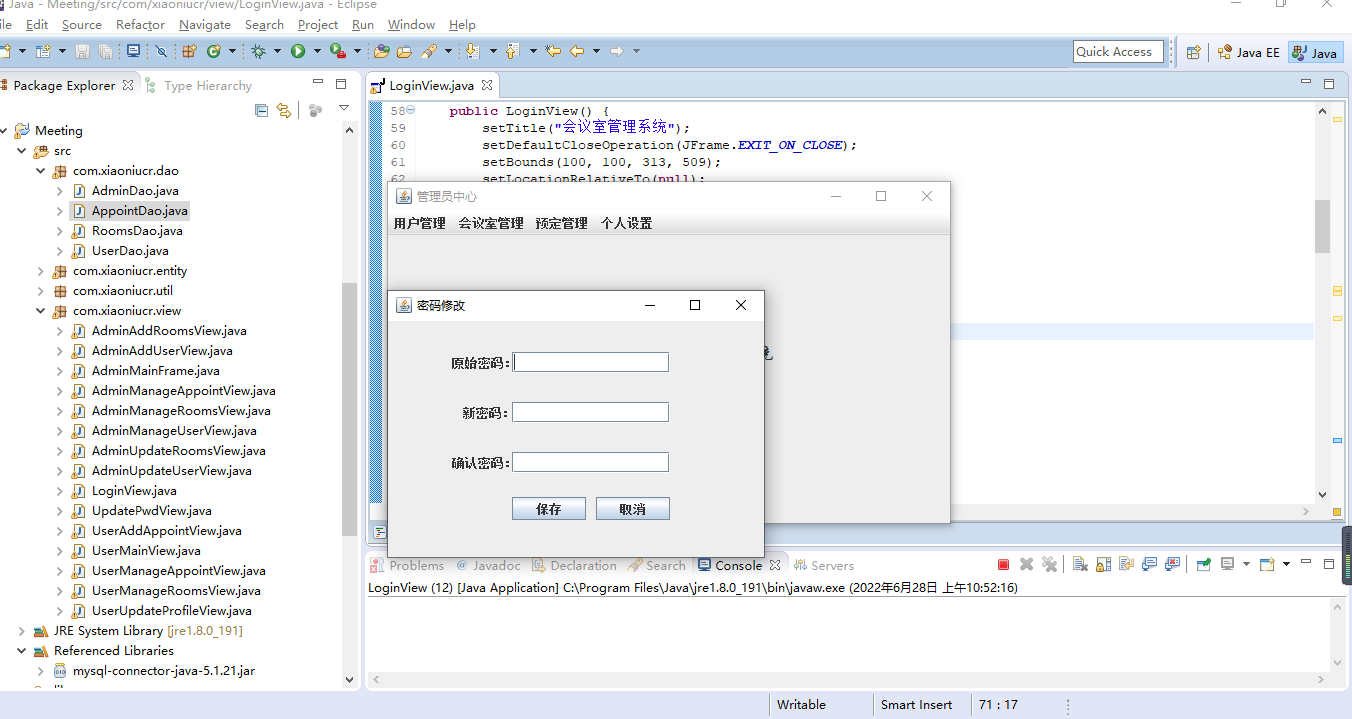Toggle the skip breakpoints toolbar icon
This screenshot has height=719, width=1352.
point(161,51)
